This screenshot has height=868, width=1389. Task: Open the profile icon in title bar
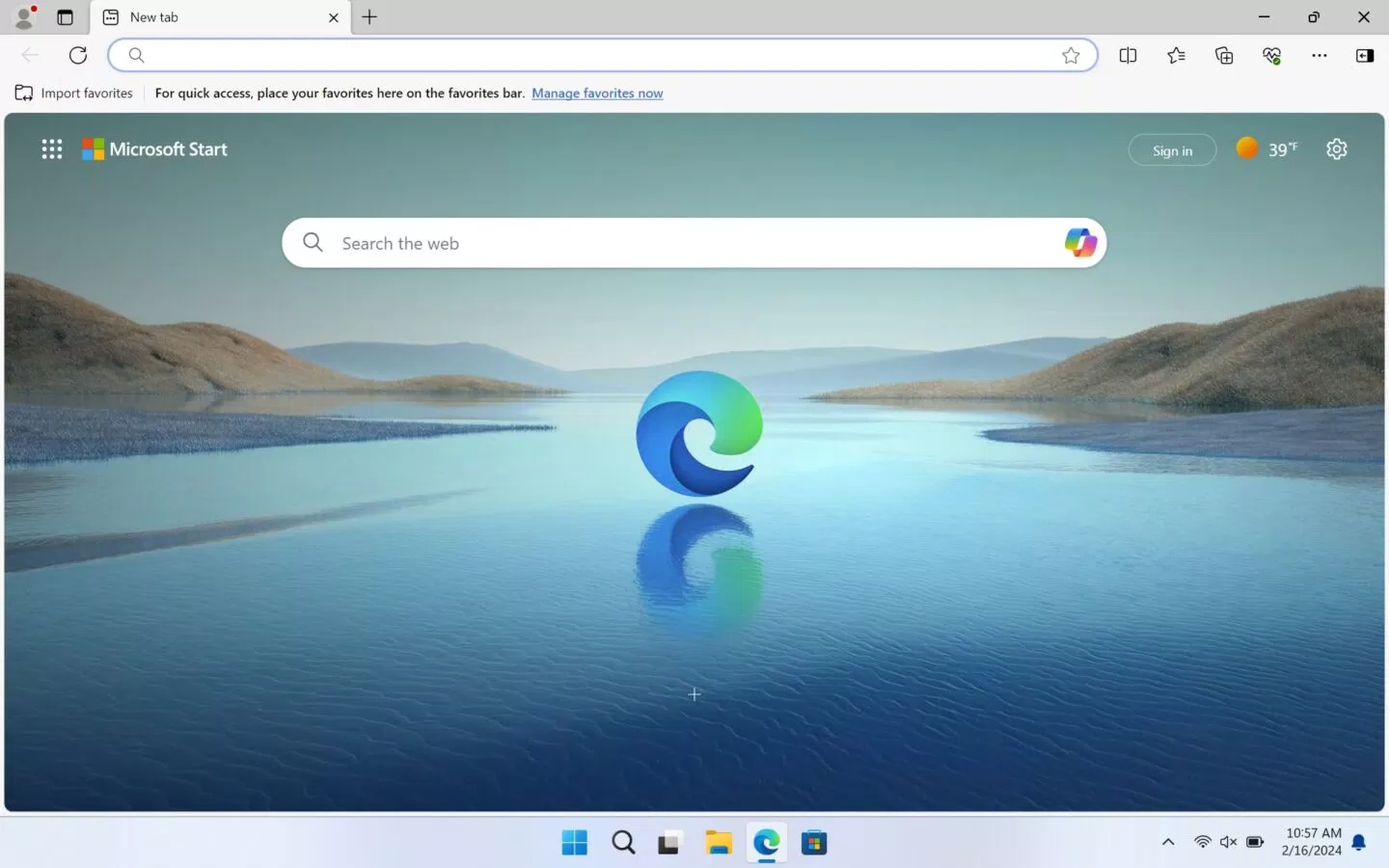point(25,16)
